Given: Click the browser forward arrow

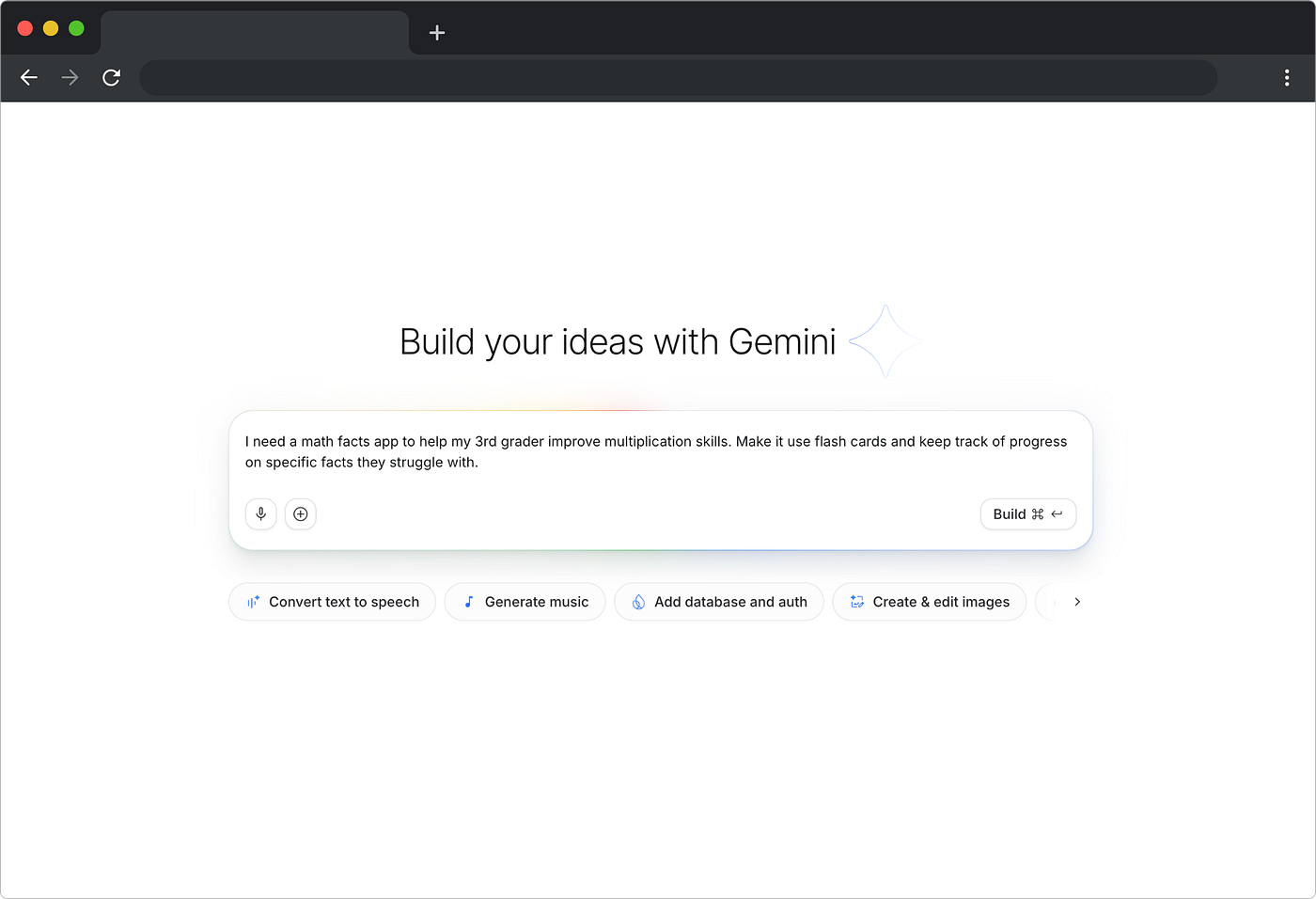Looking at the screenshot, I should (70, 78).
